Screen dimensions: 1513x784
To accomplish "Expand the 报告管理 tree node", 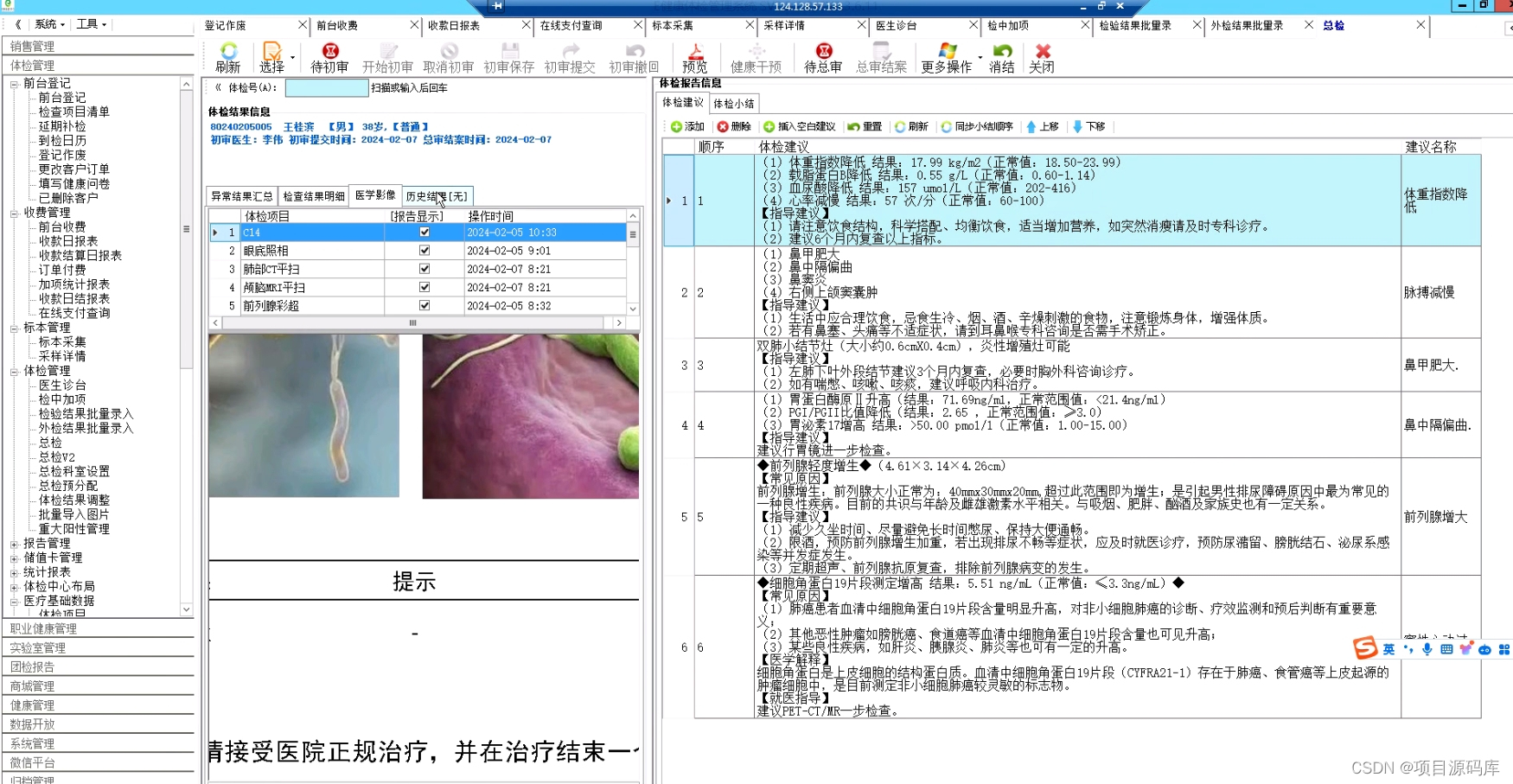I will (14, 544).
